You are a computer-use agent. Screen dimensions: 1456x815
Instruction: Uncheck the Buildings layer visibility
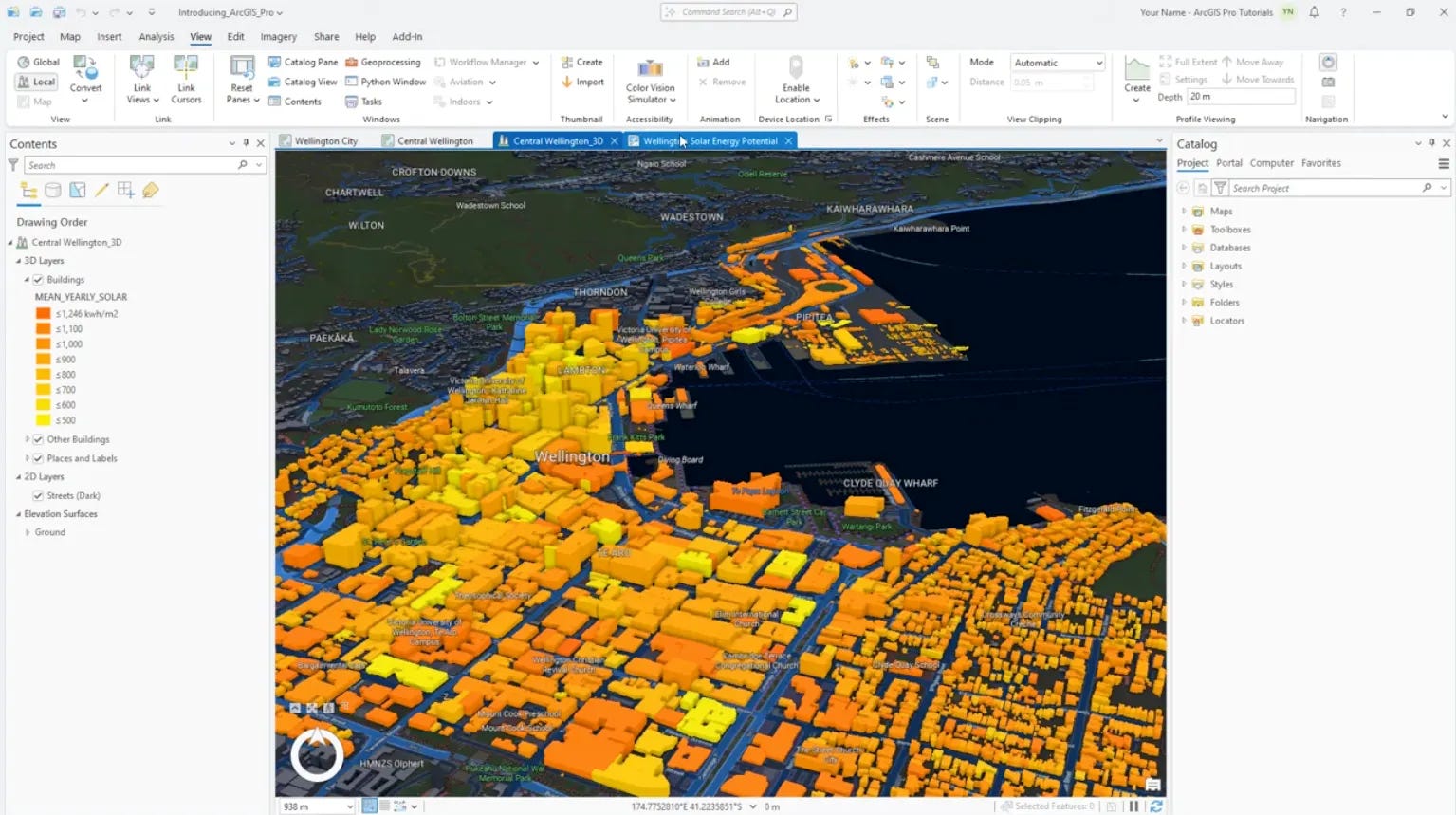[x=38, y=280]
